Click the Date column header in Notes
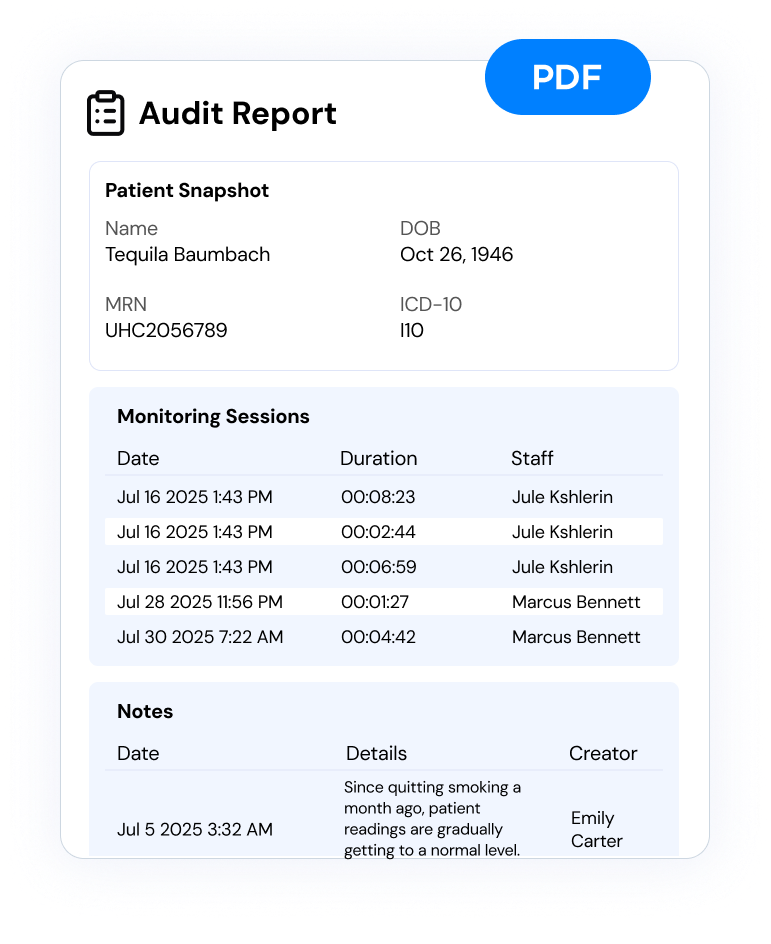Screen dimensions: 771x944 click(x=138, y=753)
